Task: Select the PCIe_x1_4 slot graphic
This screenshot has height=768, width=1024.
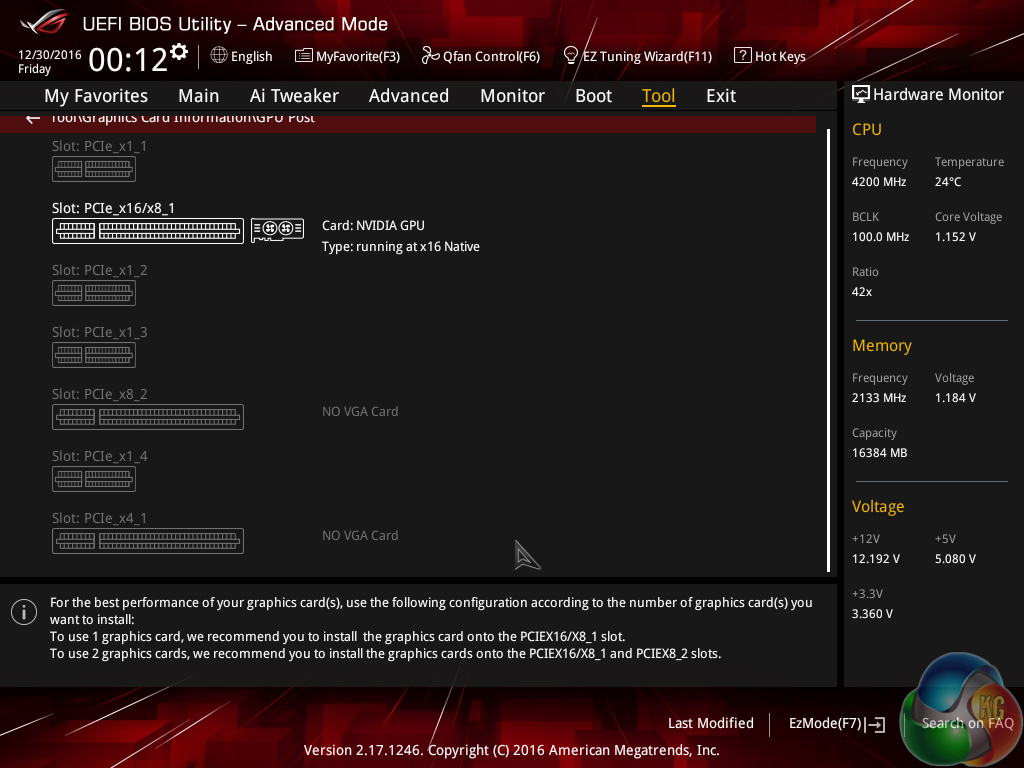Action: [x=94, y=479]
